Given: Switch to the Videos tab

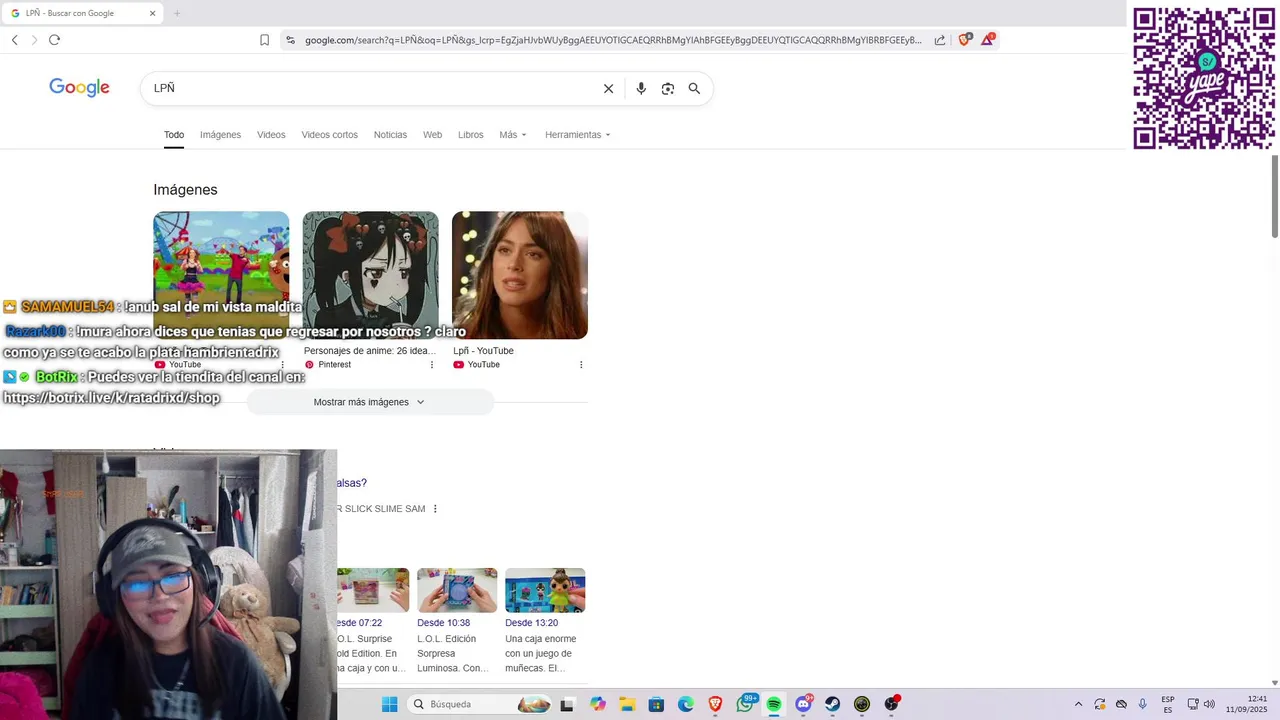Looking at the screenshot, I should tap(271, 135).
